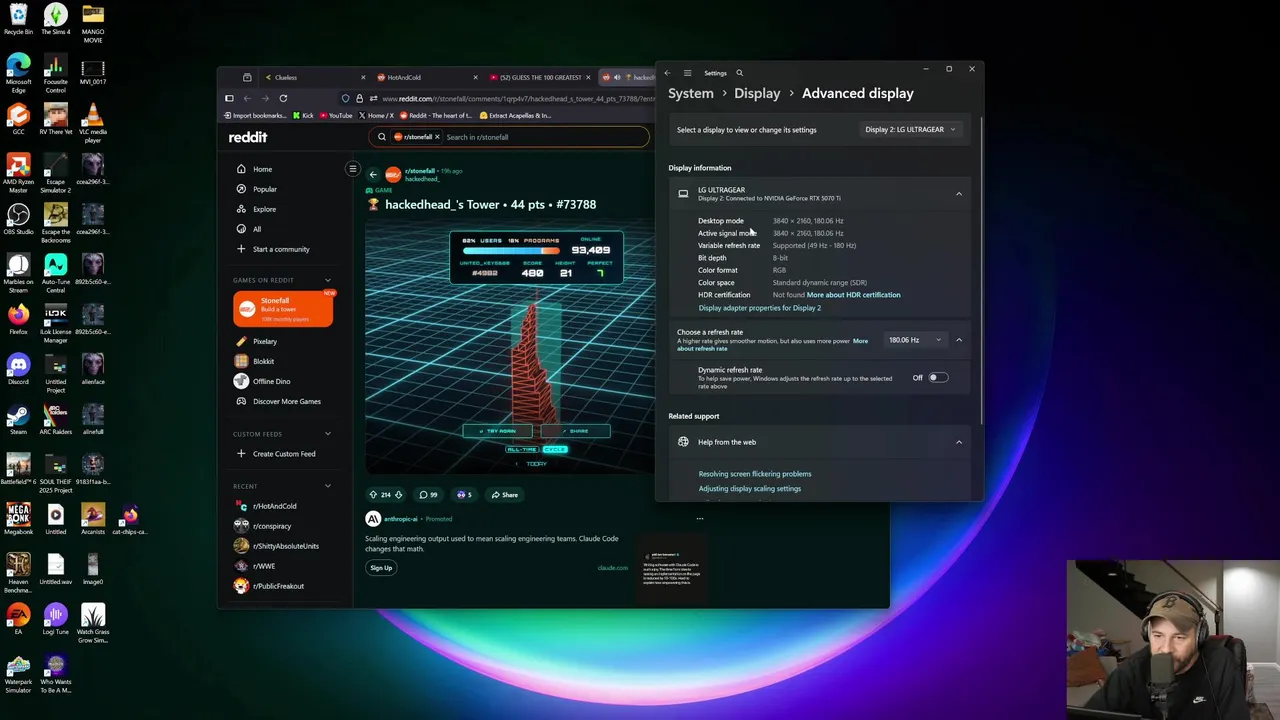1280x720 pixels.
Task: Click Create Custom Feed
Action: click(x=282, y=454)
